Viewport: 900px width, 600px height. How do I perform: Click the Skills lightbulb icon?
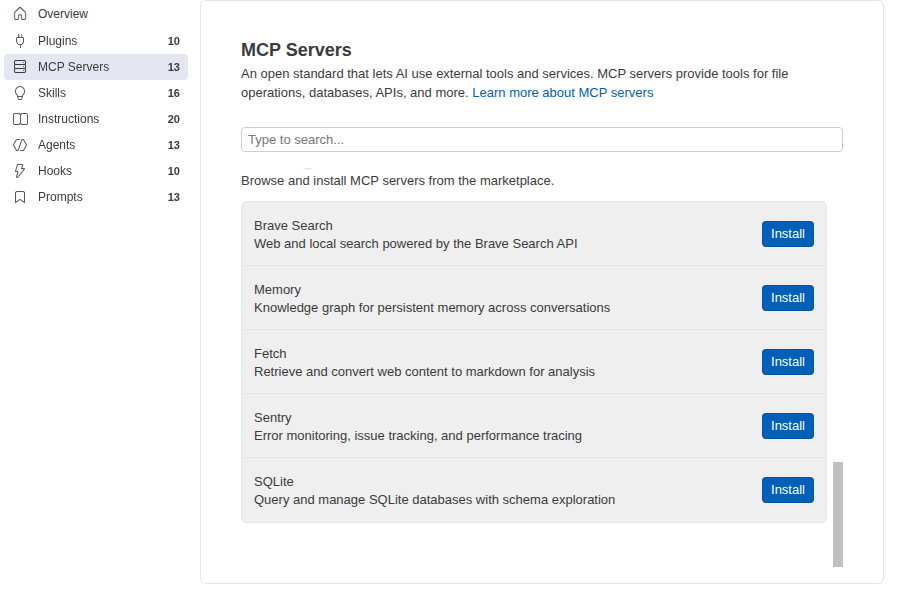tap(20, 93)
